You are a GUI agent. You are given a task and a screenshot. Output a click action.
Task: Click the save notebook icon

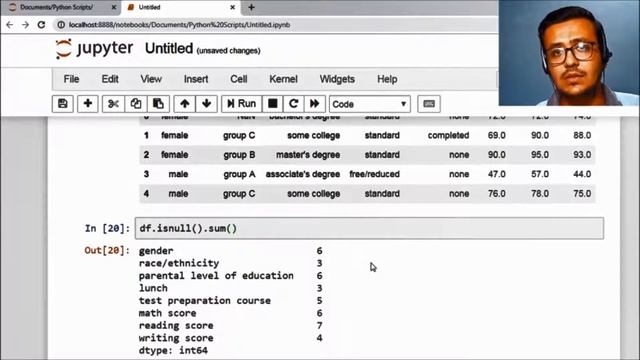pyautogui.click(x=62, y=104)
